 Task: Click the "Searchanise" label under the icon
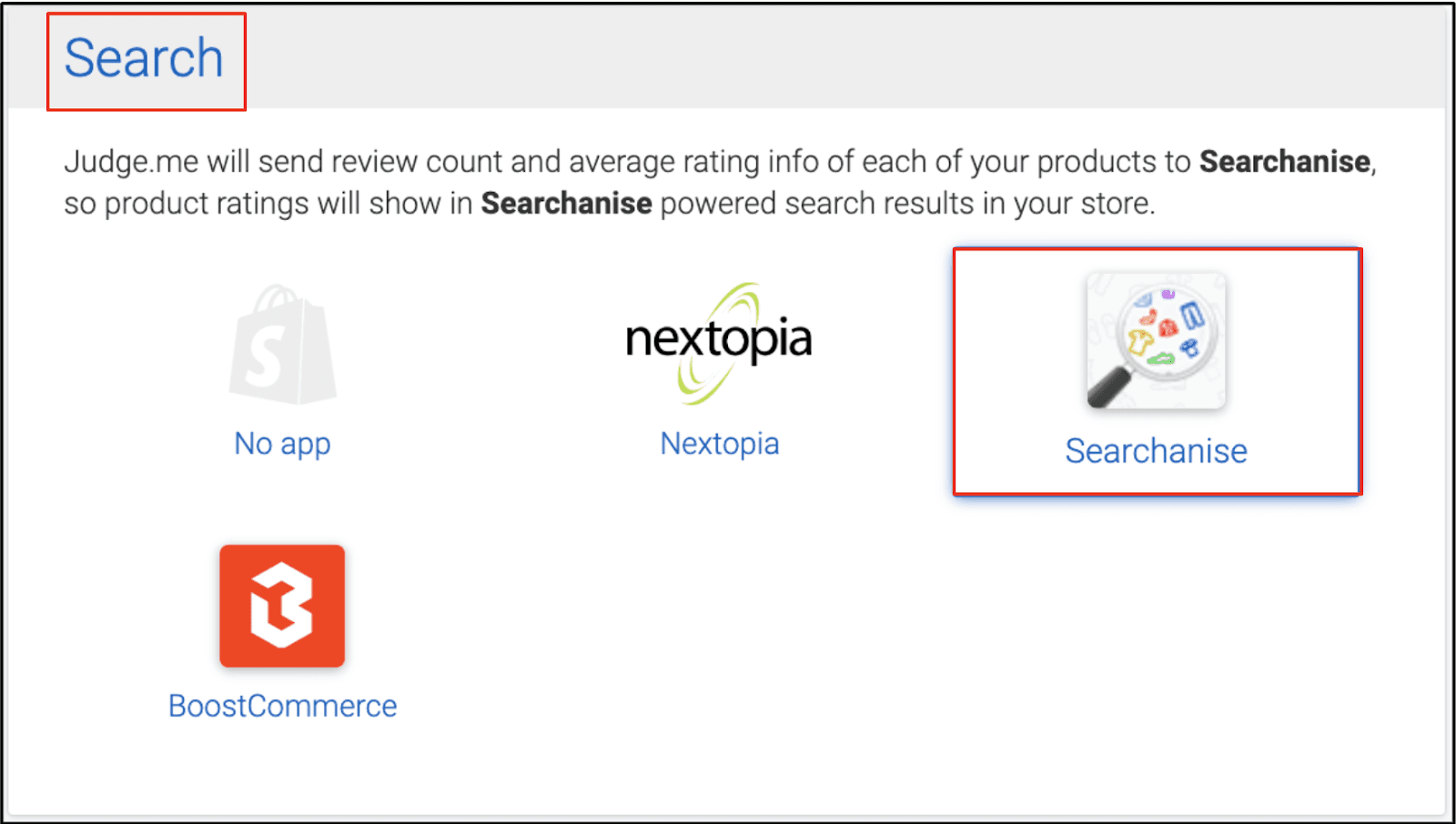[x=1156, y=451]
